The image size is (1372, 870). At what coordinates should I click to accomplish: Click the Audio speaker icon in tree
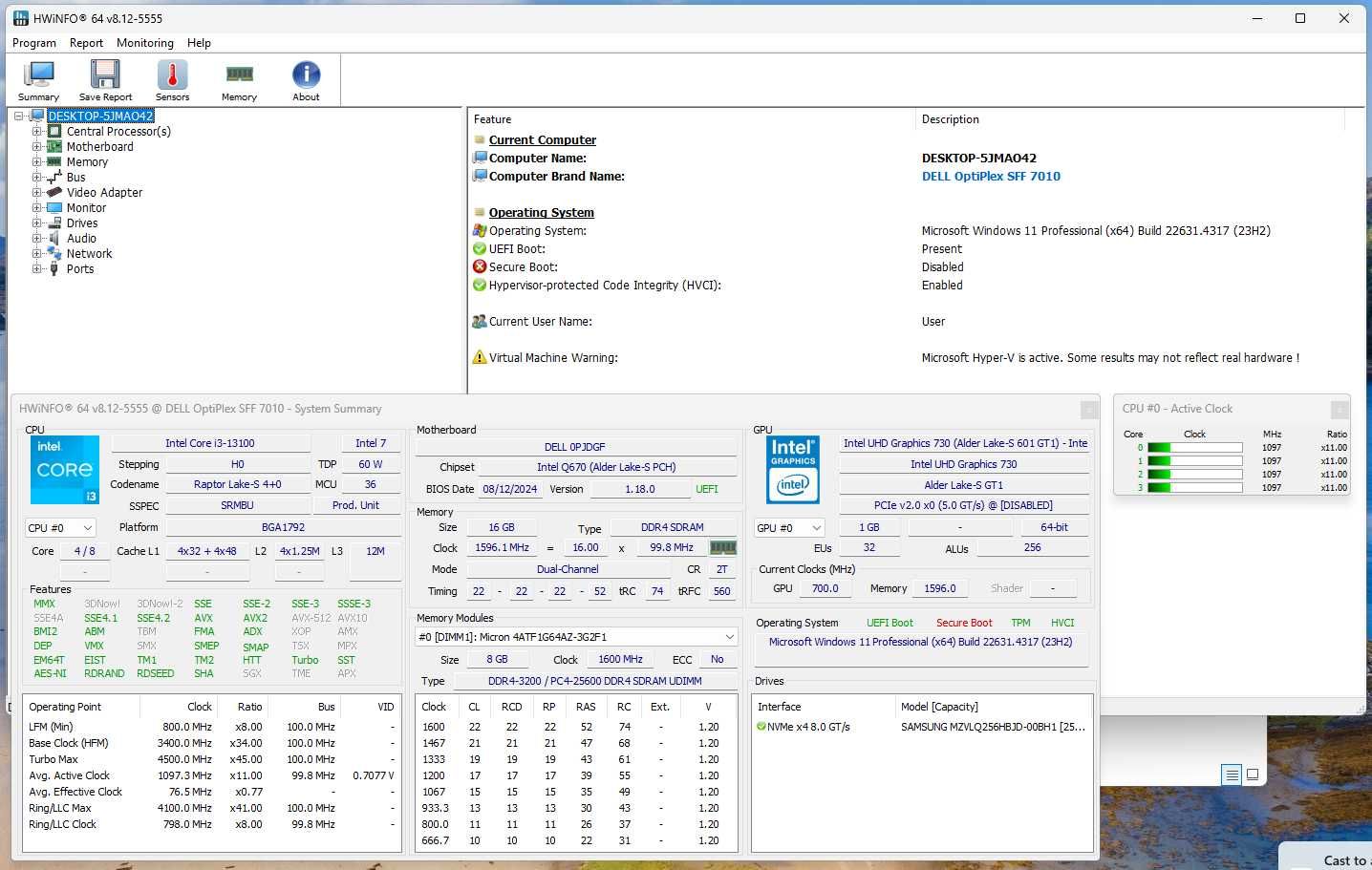[x=54, y=239]
